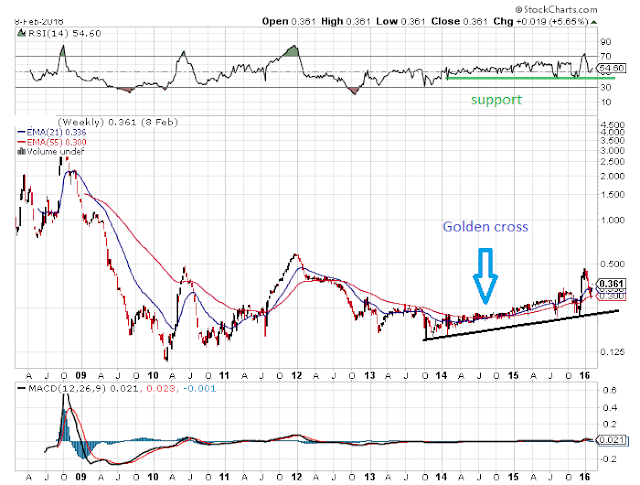Image resolution: width=640 pixels, height=485 pixels.
Task: Click the blue -0.001 MACD histogram value
Action: (199, 388)
